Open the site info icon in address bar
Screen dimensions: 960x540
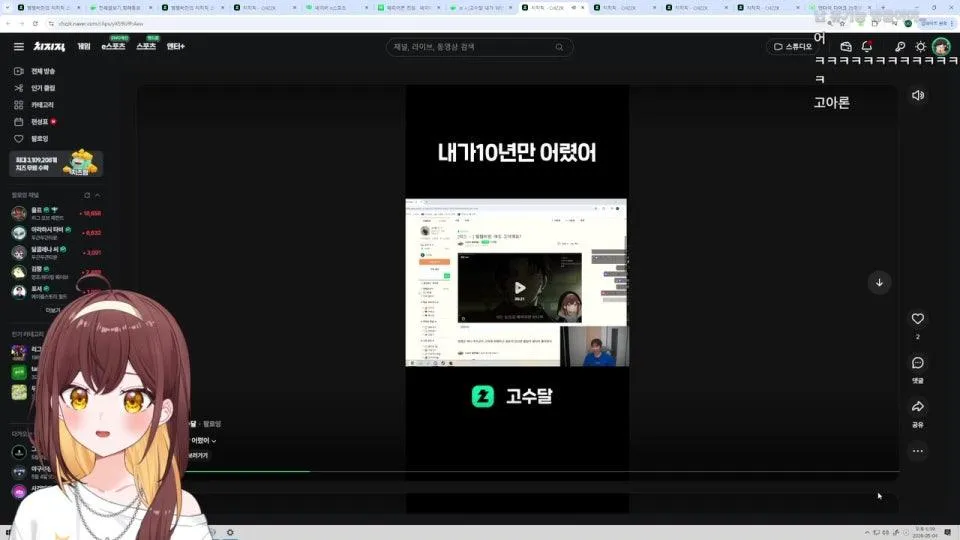(x=51, y=23)
